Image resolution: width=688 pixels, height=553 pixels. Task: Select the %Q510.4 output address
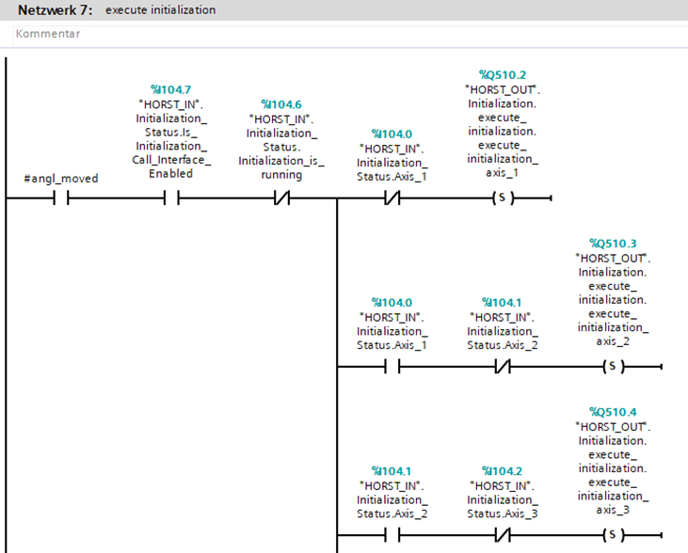[x=612, y=412]
